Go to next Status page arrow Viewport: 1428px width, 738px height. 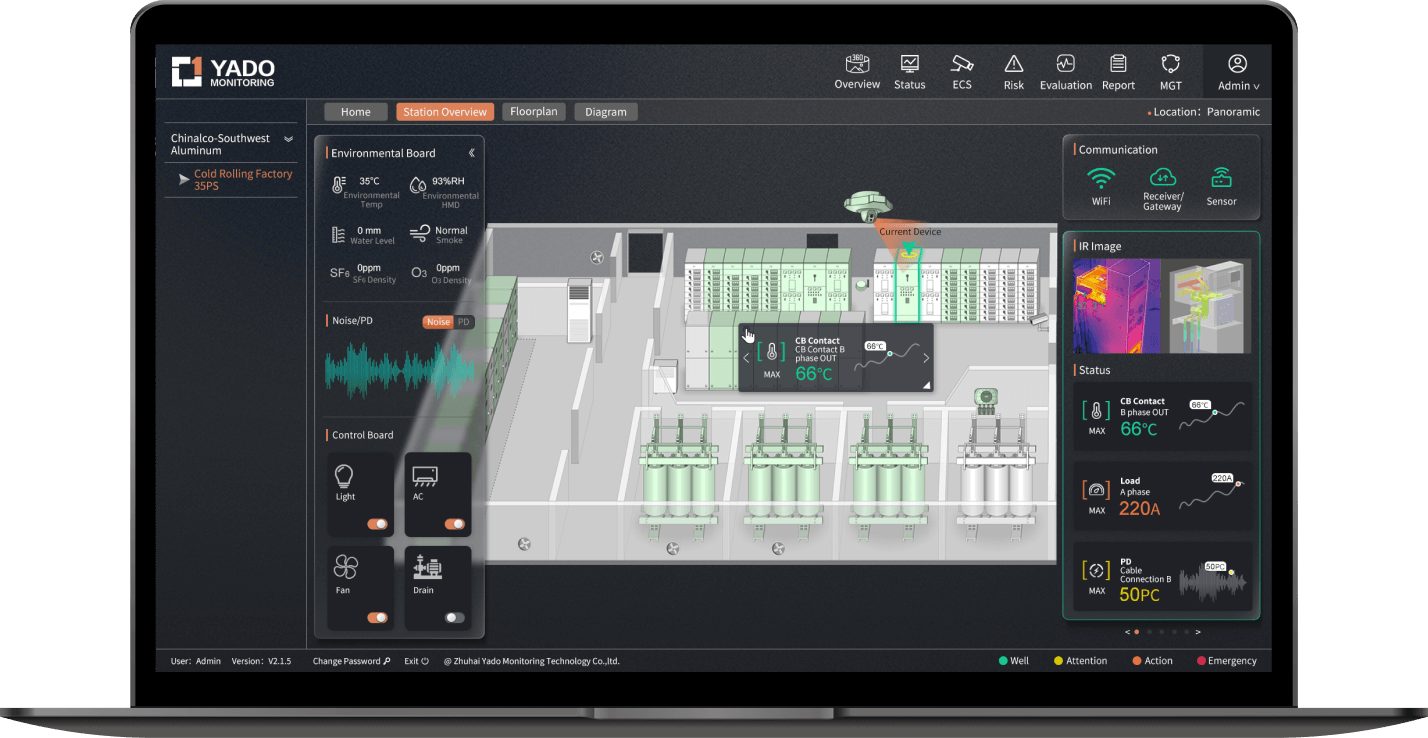pos(1198,632)
